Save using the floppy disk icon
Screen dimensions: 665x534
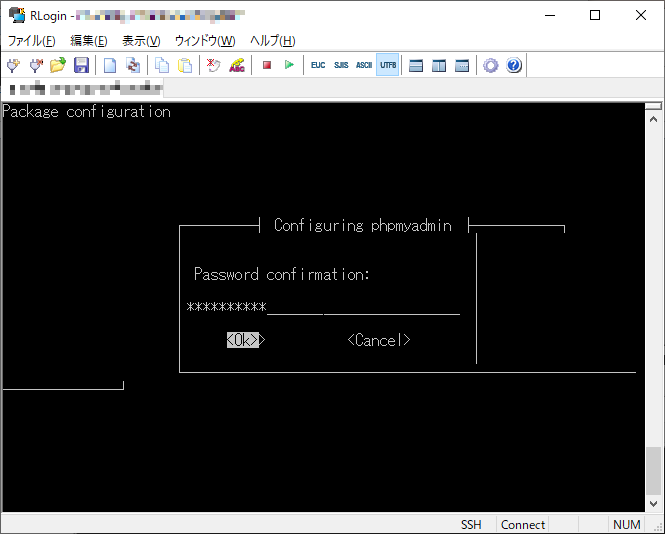pos(81,65)
